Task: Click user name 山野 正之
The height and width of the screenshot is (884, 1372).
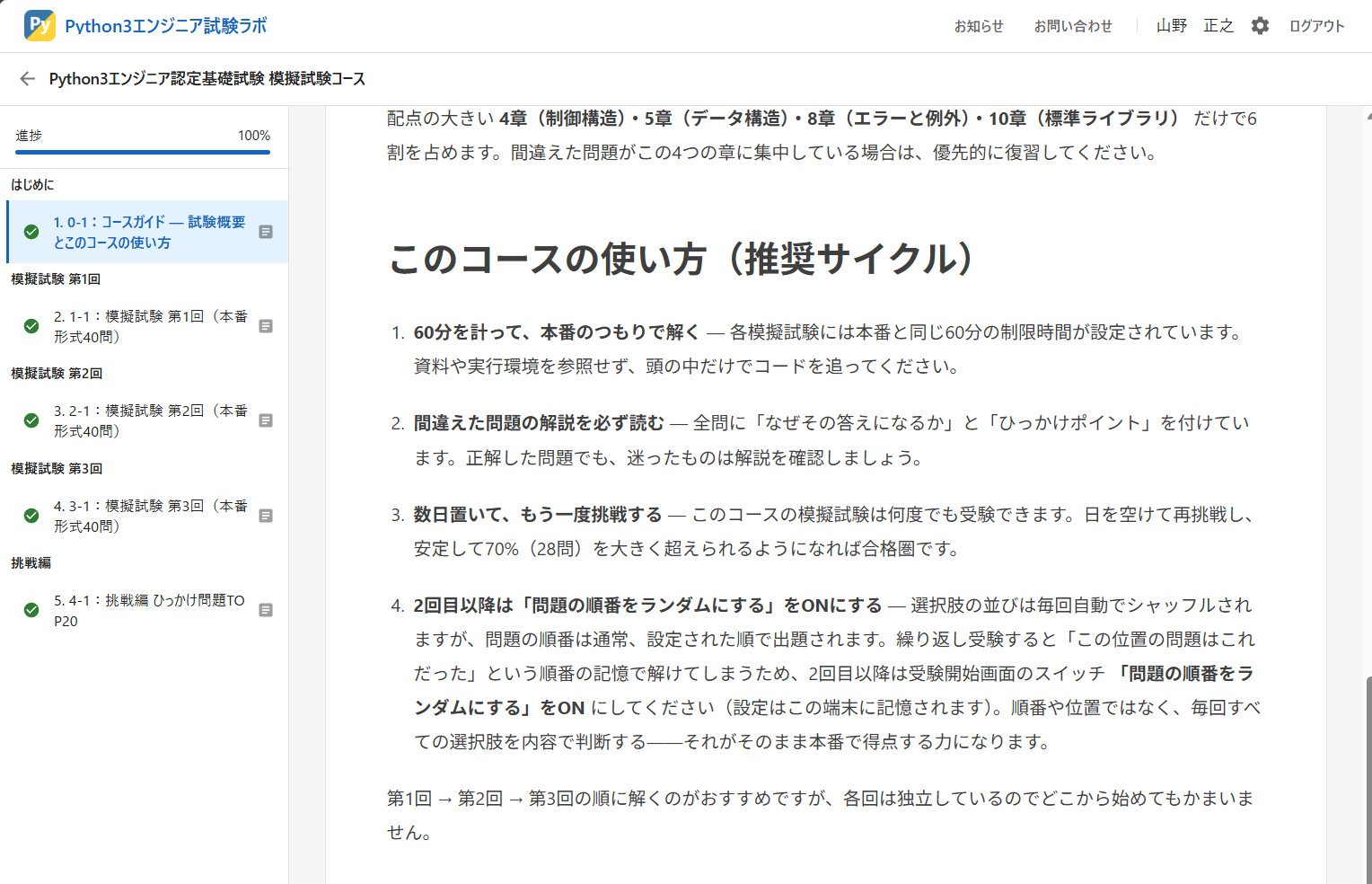Action: [1195, 26]
